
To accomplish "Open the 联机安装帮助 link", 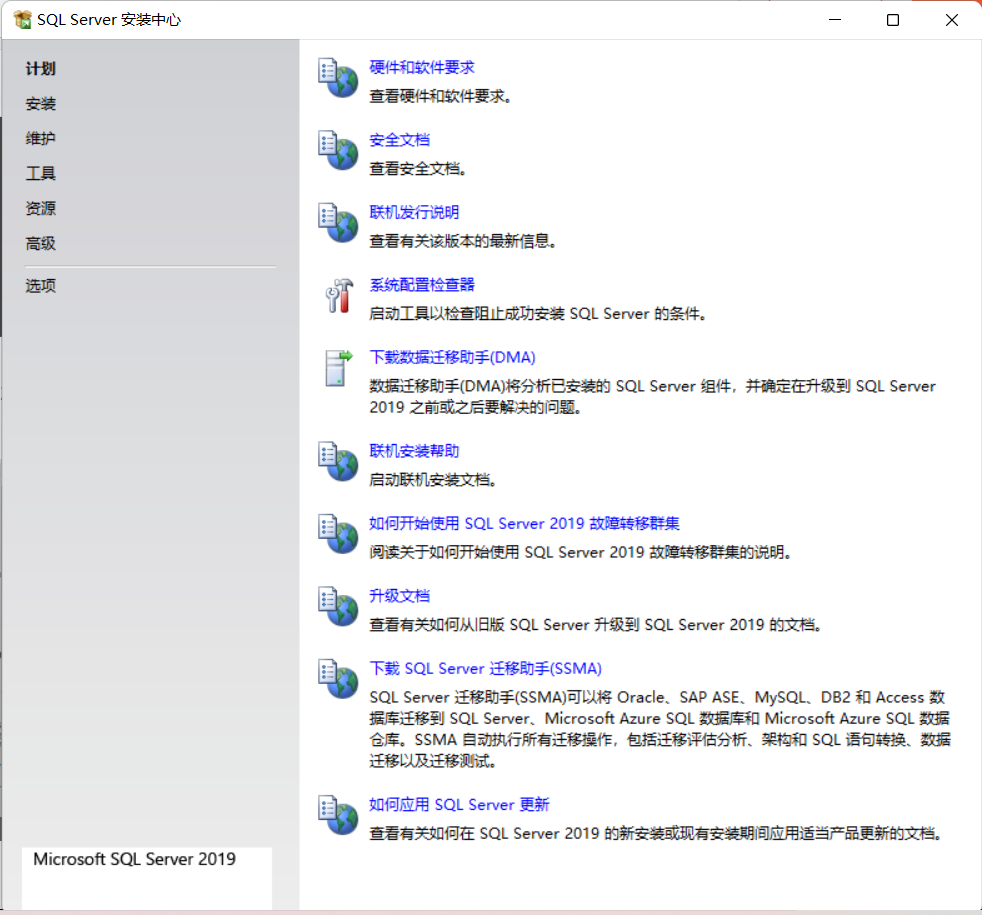I will click(x=414, y=451).
